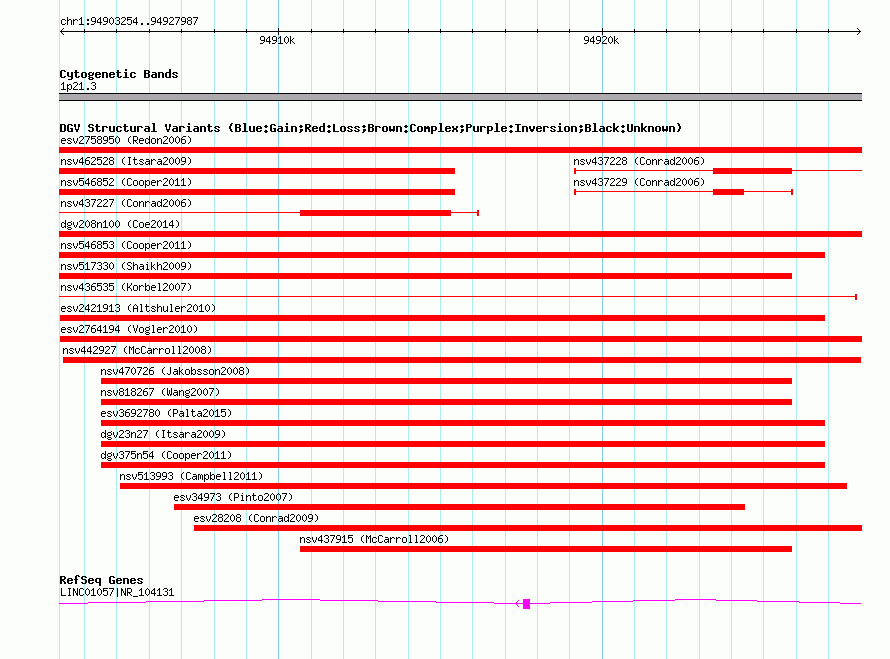Click the RefSeq Genes track title
This screenshot has height=659, width=890.
point(102,580)
